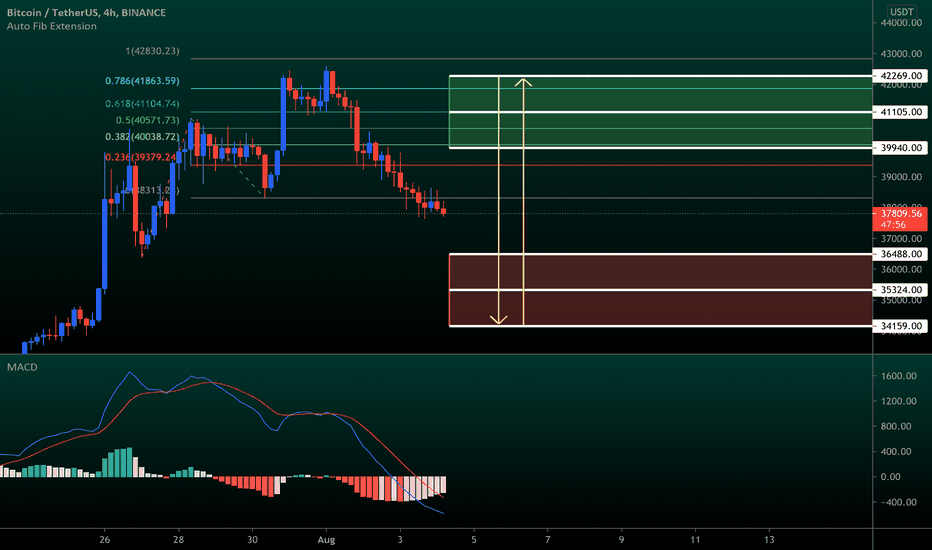932x550 pixels.
Task: Click the Fib 0.786(41863.59) label
Action: 142,81
